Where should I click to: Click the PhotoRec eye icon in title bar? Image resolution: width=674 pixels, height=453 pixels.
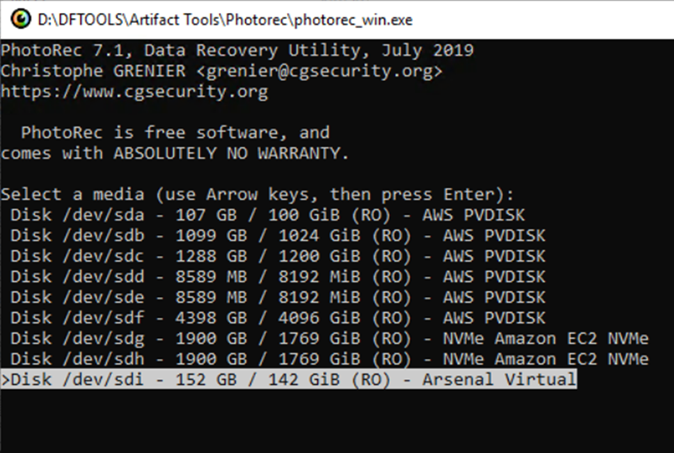[21, 19]
